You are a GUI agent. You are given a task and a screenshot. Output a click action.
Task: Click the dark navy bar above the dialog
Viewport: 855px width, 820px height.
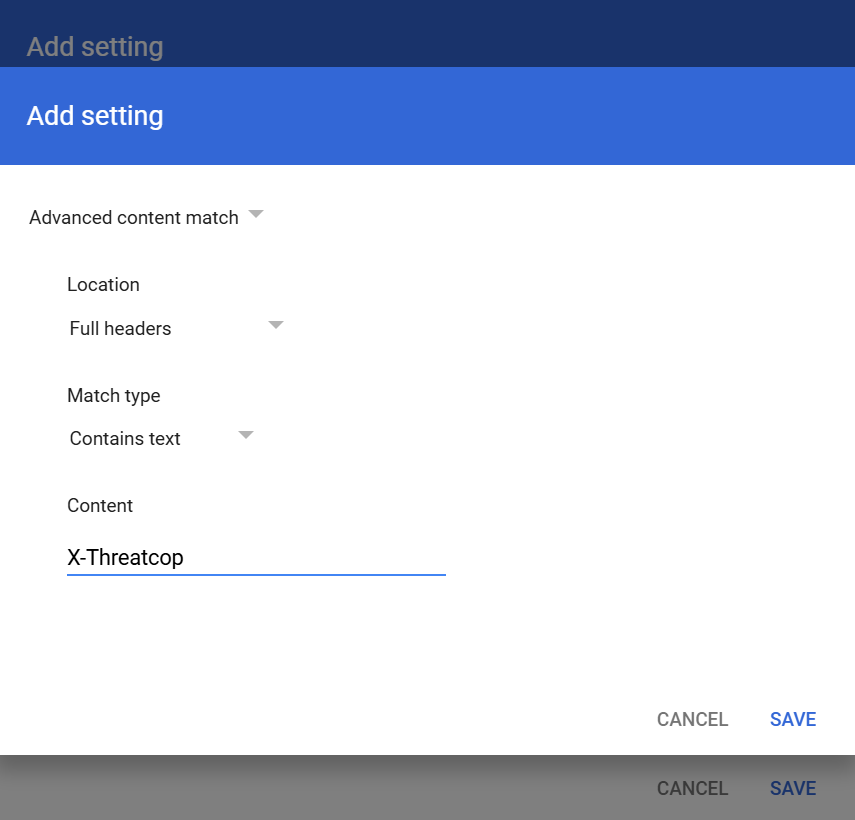tap(428, 33)
